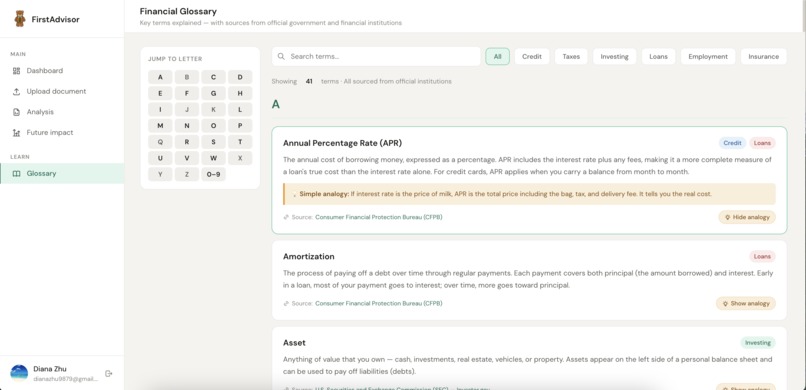Click the Amortization term title
Viewport: 806px width, 390px height.
coord(308,256)
